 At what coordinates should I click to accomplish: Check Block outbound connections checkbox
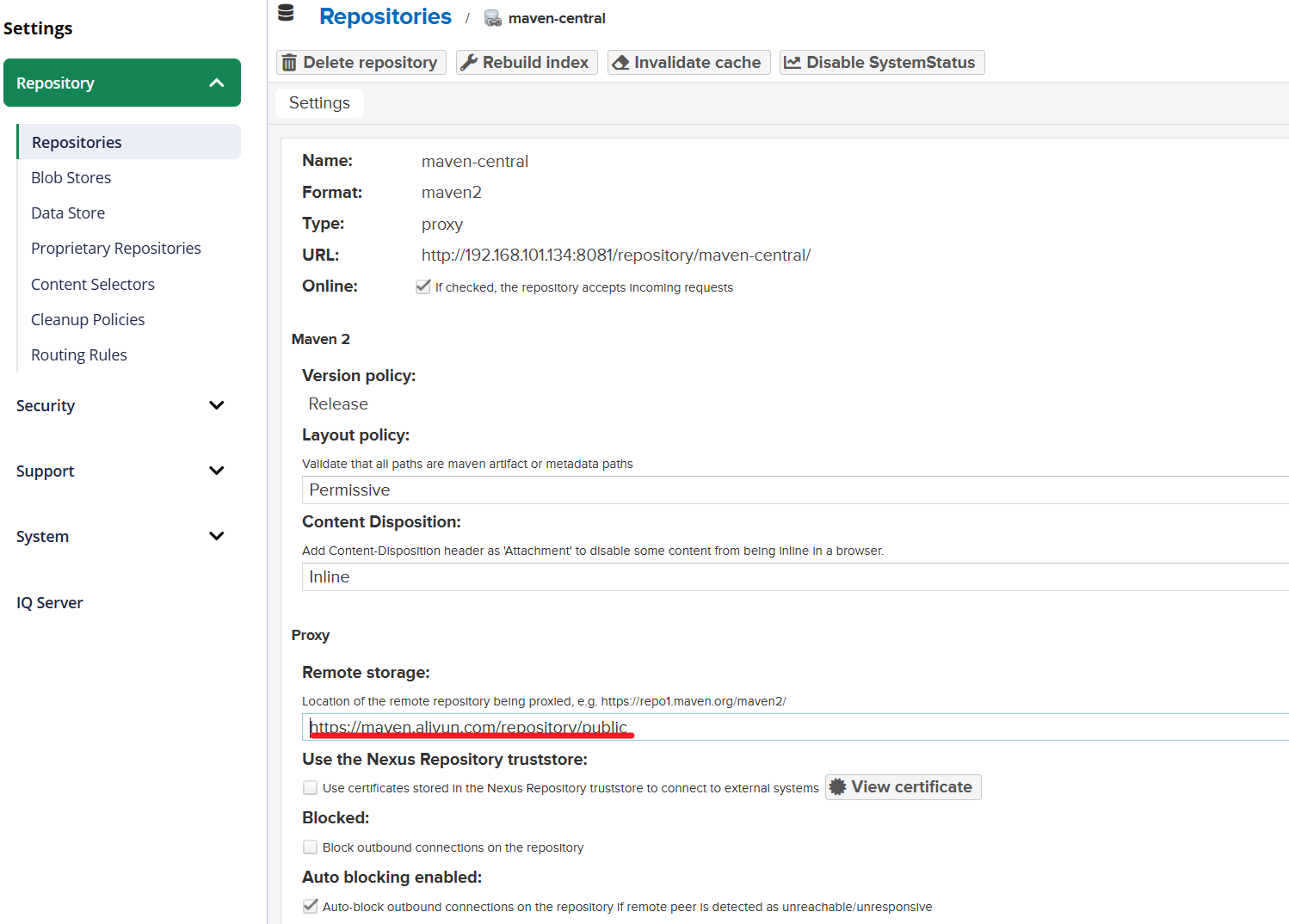311,847
